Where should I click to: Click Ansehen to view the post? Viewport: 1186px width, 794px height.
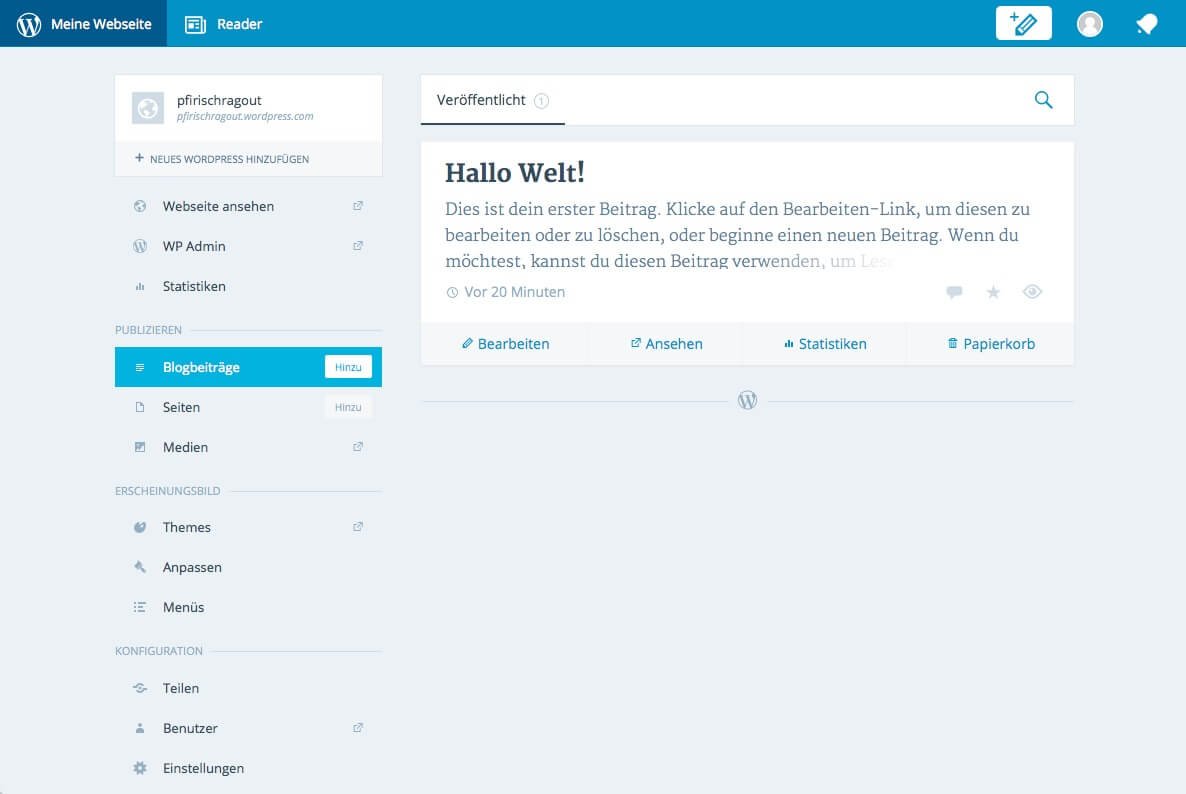tap(666, 344)
